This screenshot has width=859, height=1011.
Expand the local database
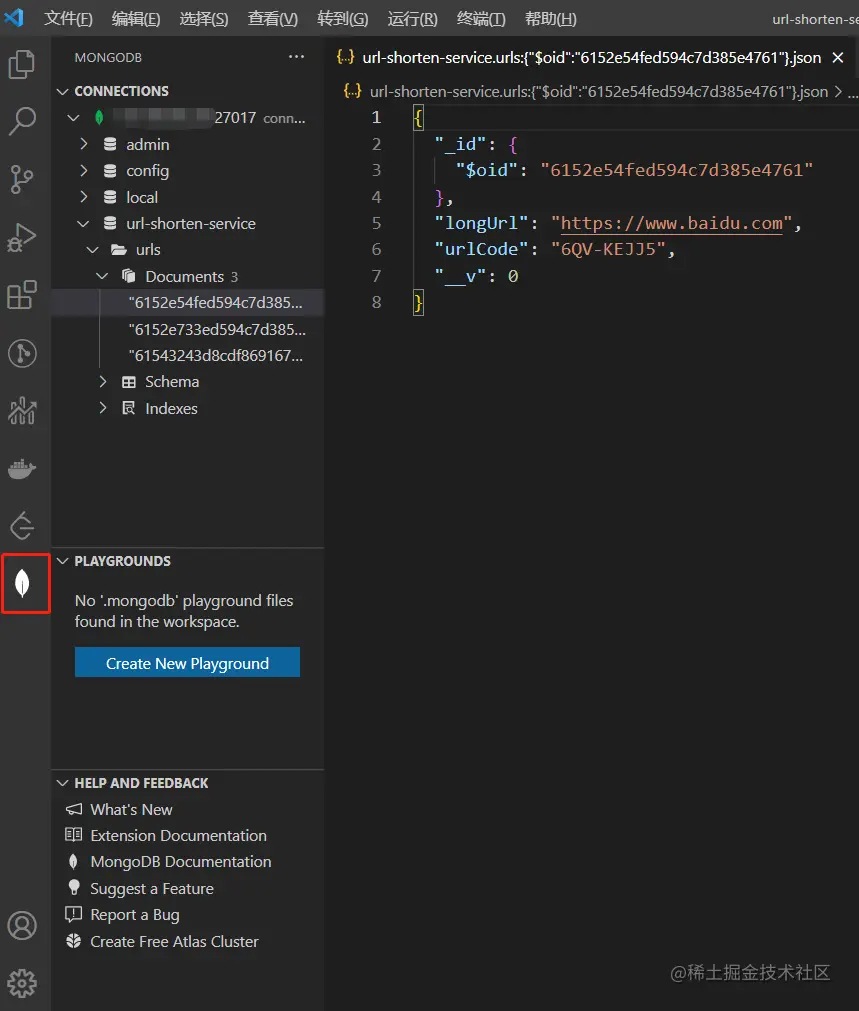click(83, 197)
